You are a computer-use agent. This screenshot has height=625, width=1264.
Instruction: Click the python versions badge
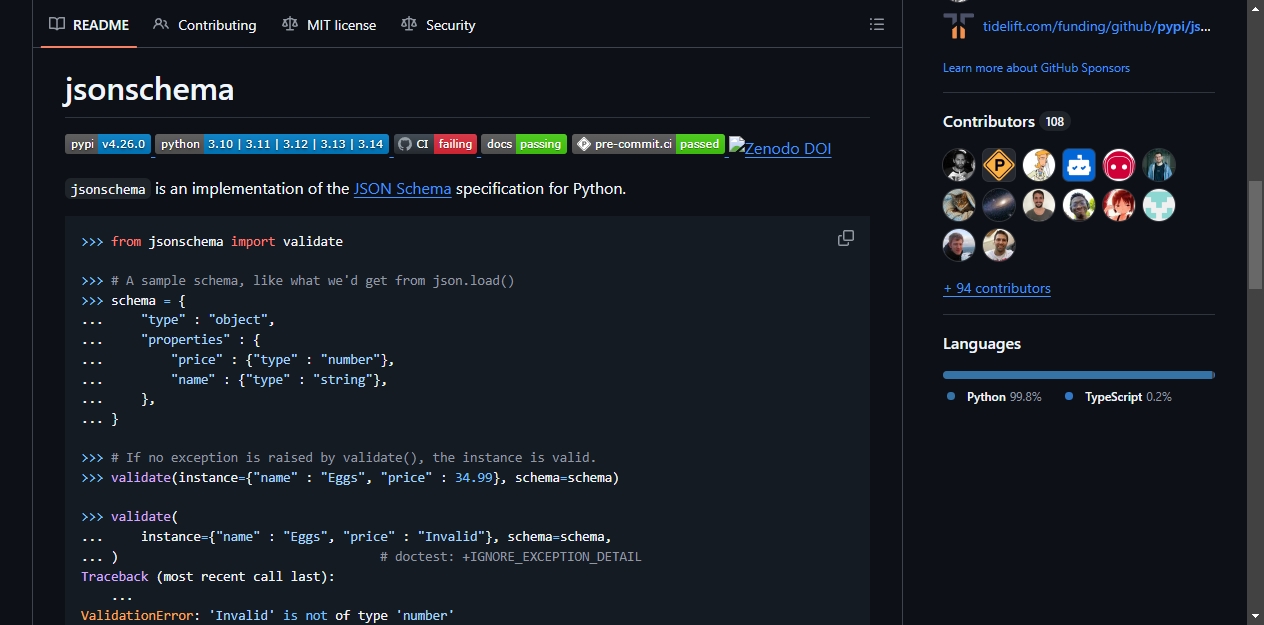(272, 144)
